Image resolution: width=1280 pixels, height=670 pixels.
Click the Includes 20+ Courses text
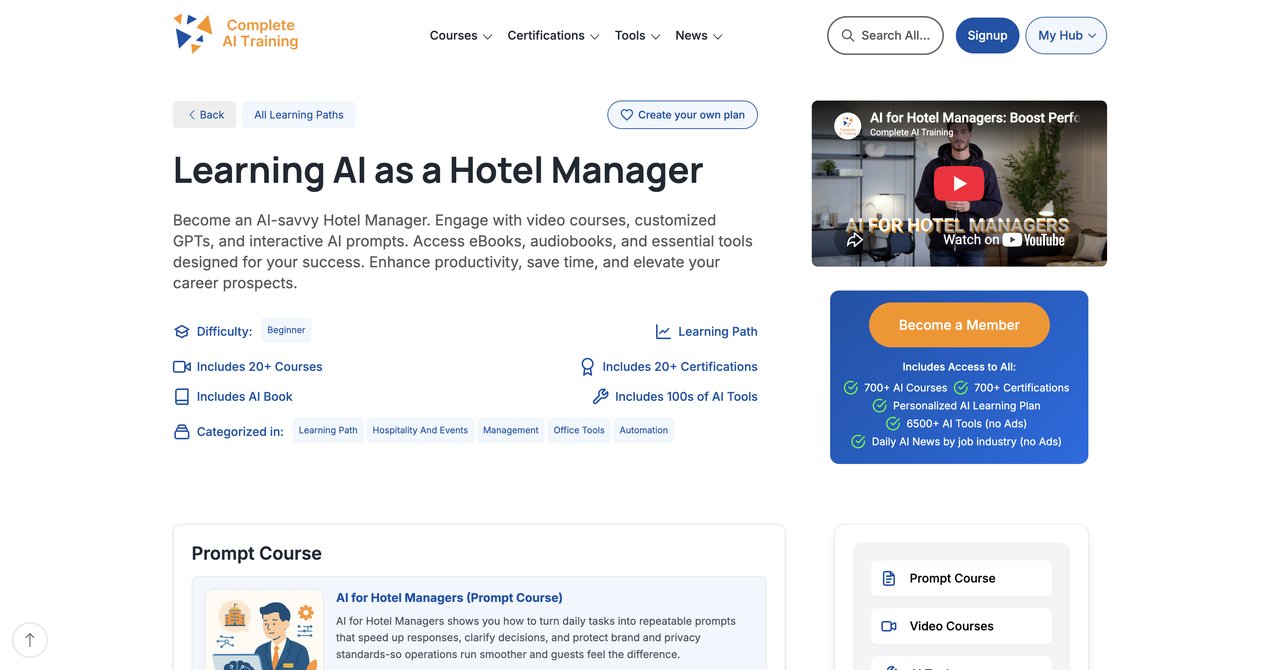[260, 367]
